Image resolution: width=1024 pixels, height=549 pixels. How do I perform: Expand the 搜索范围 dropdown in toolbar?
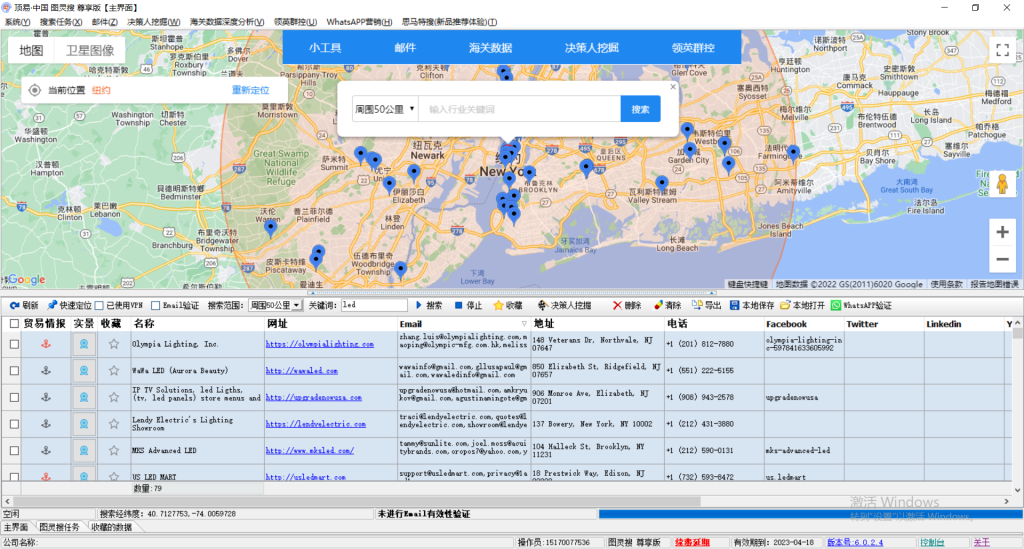(x=296, y=306)
